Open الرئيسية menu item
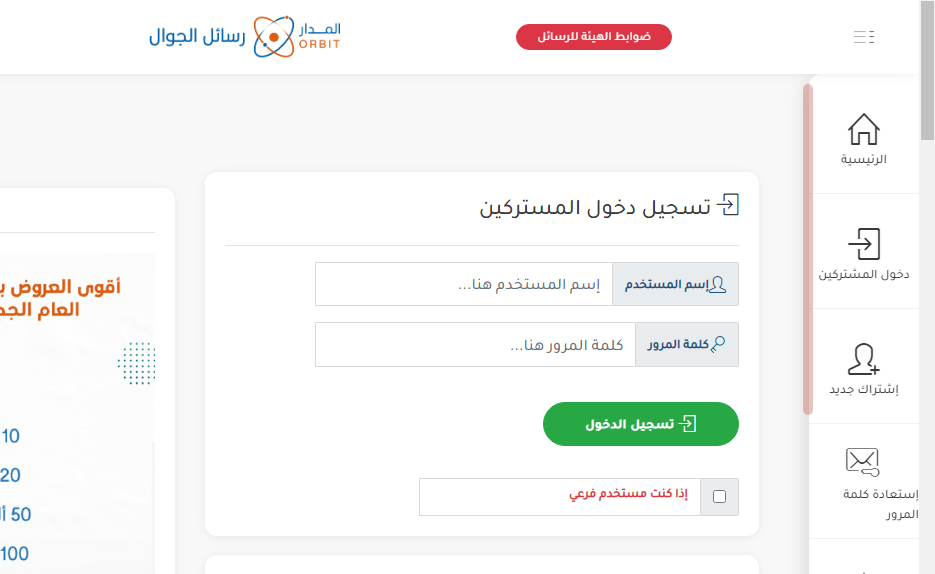The image size is (935, 574). pyautogui.click(x=863, y=159)
